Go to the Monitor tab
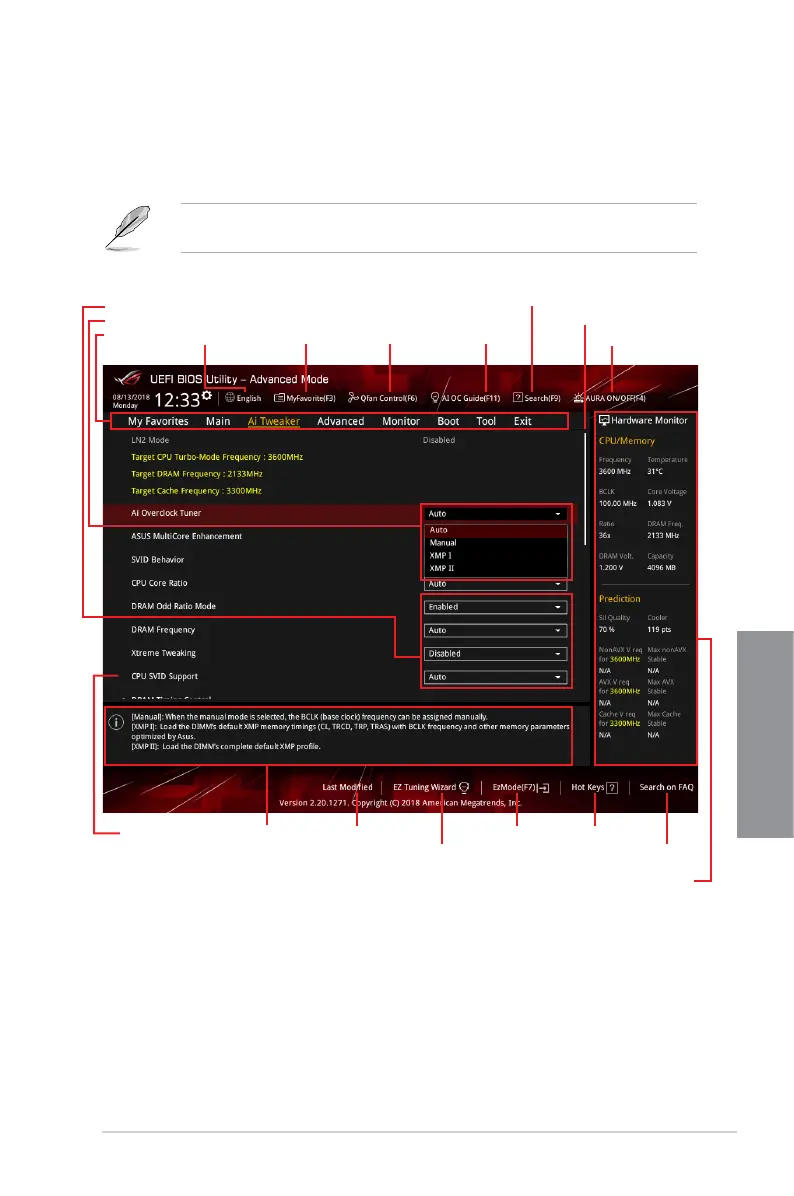 coord(401,421)
